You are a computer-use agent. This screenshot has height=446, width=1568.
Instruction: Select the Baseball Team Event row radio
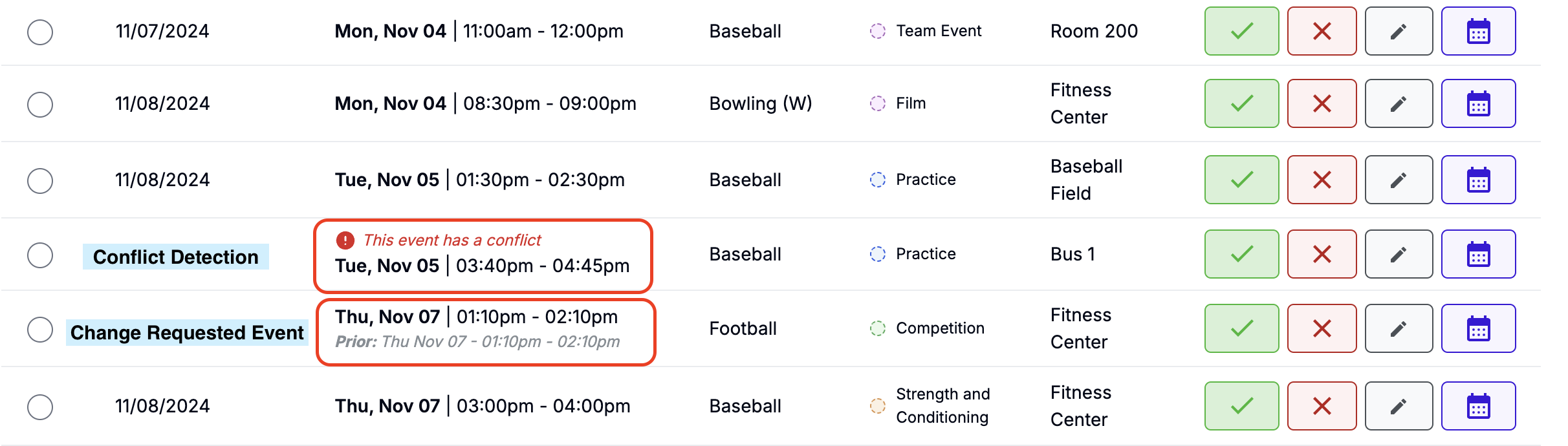[x=40, y=32]
